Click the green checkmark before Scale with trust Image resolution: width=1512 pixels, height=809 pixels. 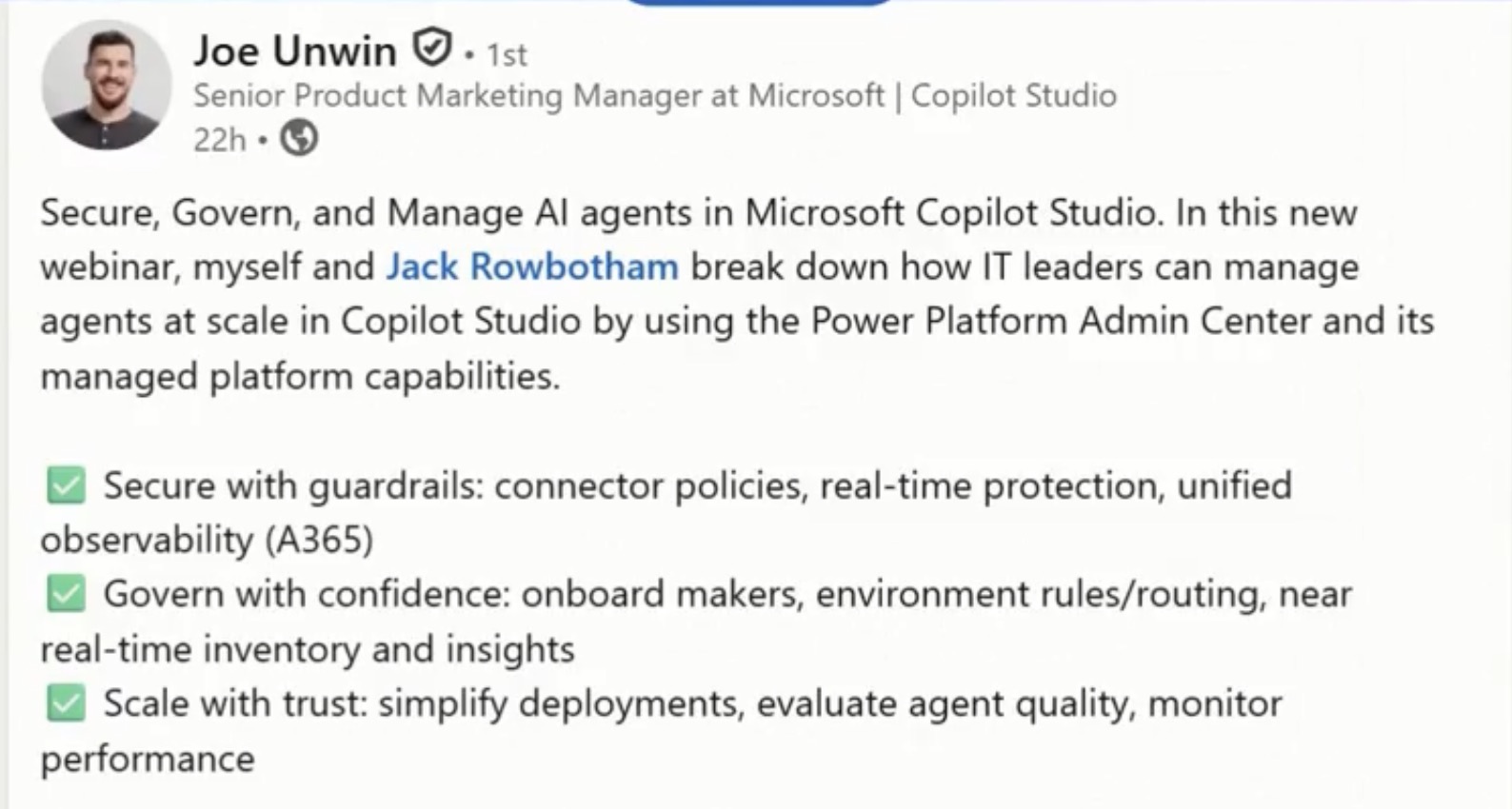(x=66, y=704)
